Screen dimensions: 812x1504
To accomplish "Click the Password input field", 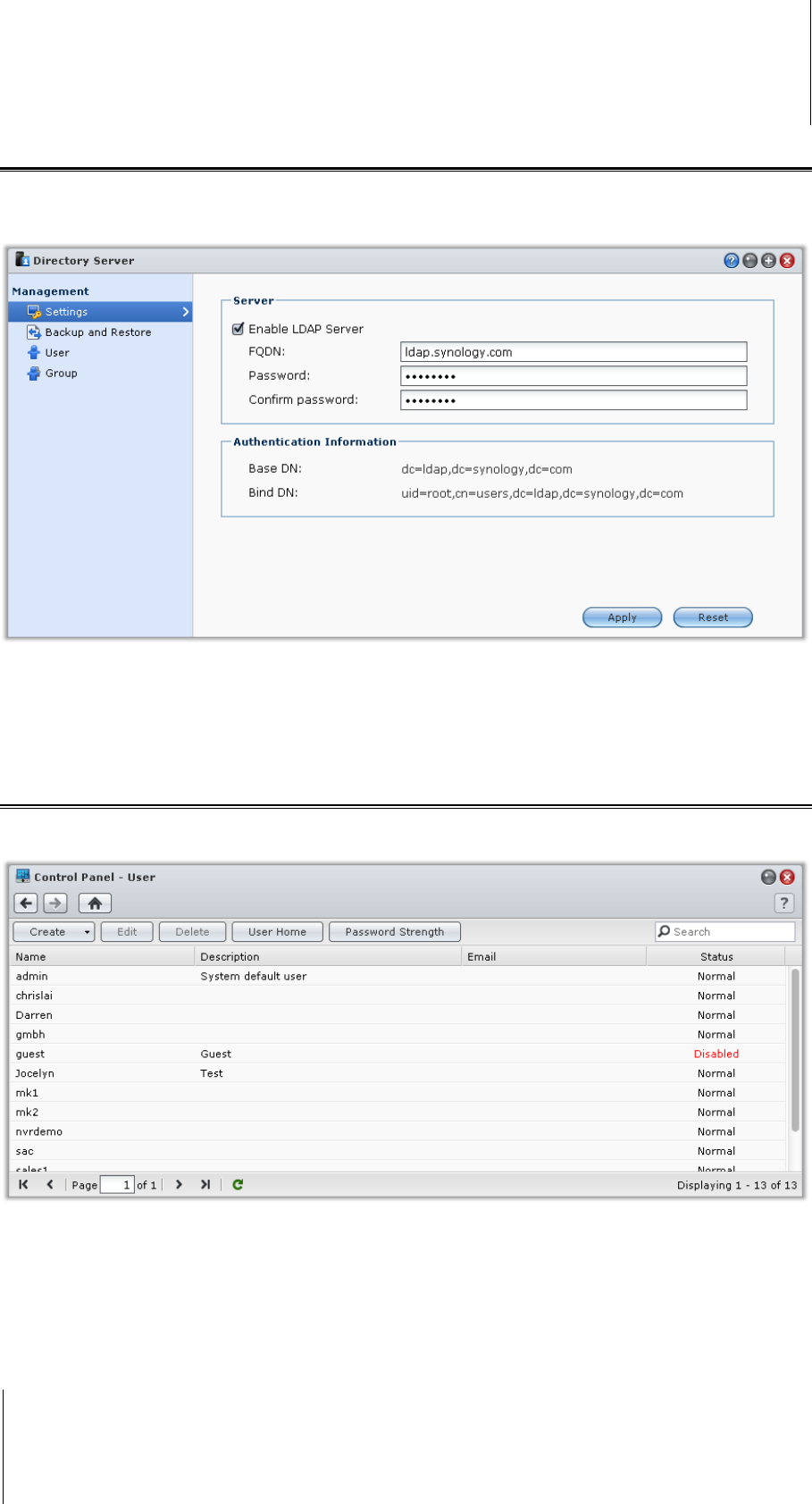I will [x=573, y=376].
